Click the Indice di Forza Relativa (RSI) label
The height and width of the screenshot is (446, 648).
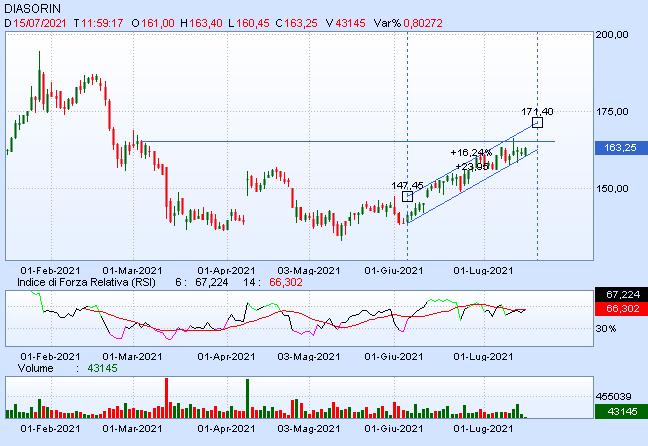[x=86, y=282]
